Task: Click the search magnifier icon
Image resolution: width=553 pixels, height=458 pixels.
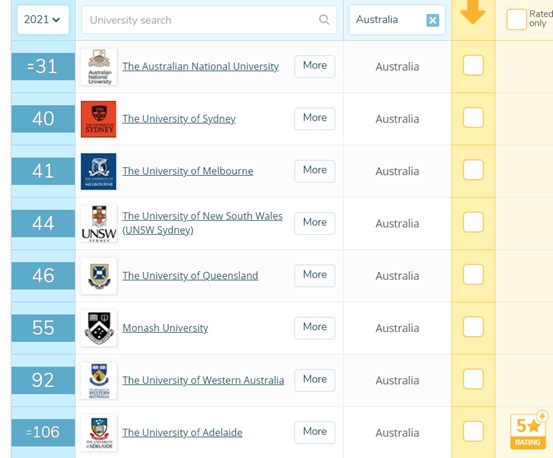Action: point(324,20)
